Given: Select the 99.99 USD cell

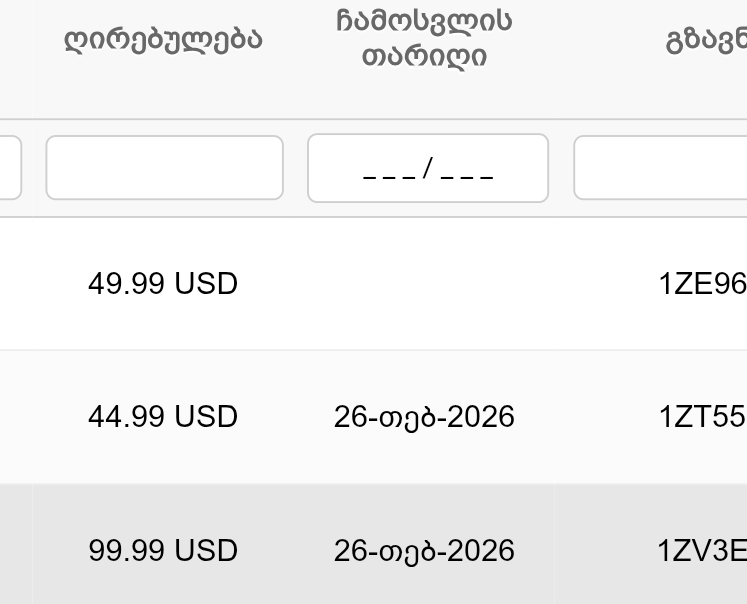Looking at the screenshot, I should click(163, 551).
